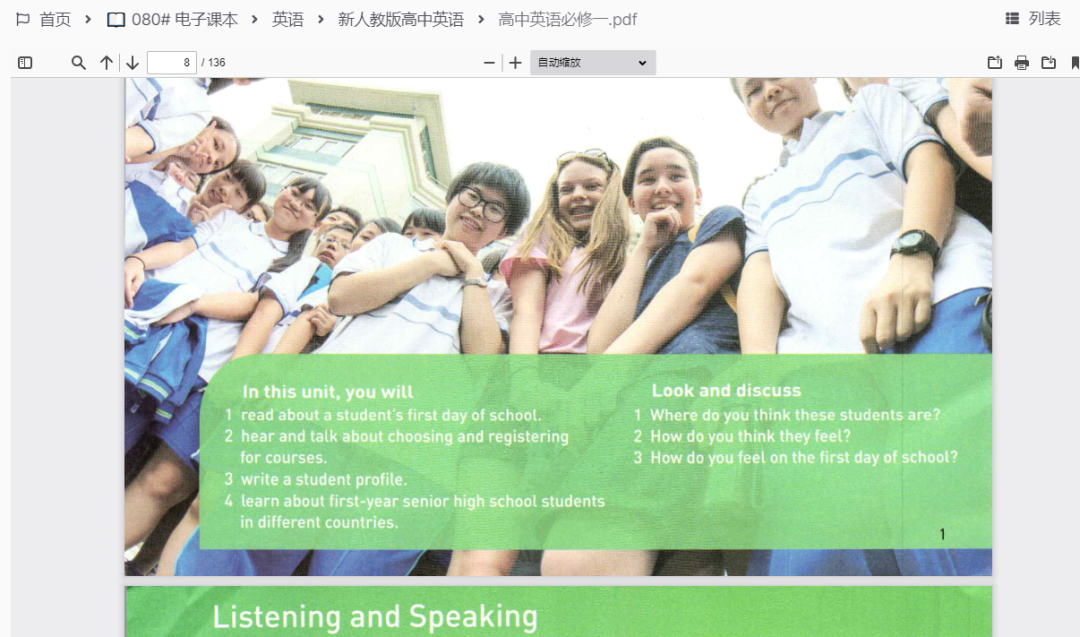The height and width of the screenshot is (637, 1080).
Task: Navigate to 英语 breadcrumb folder
Action: coord(288,20)
